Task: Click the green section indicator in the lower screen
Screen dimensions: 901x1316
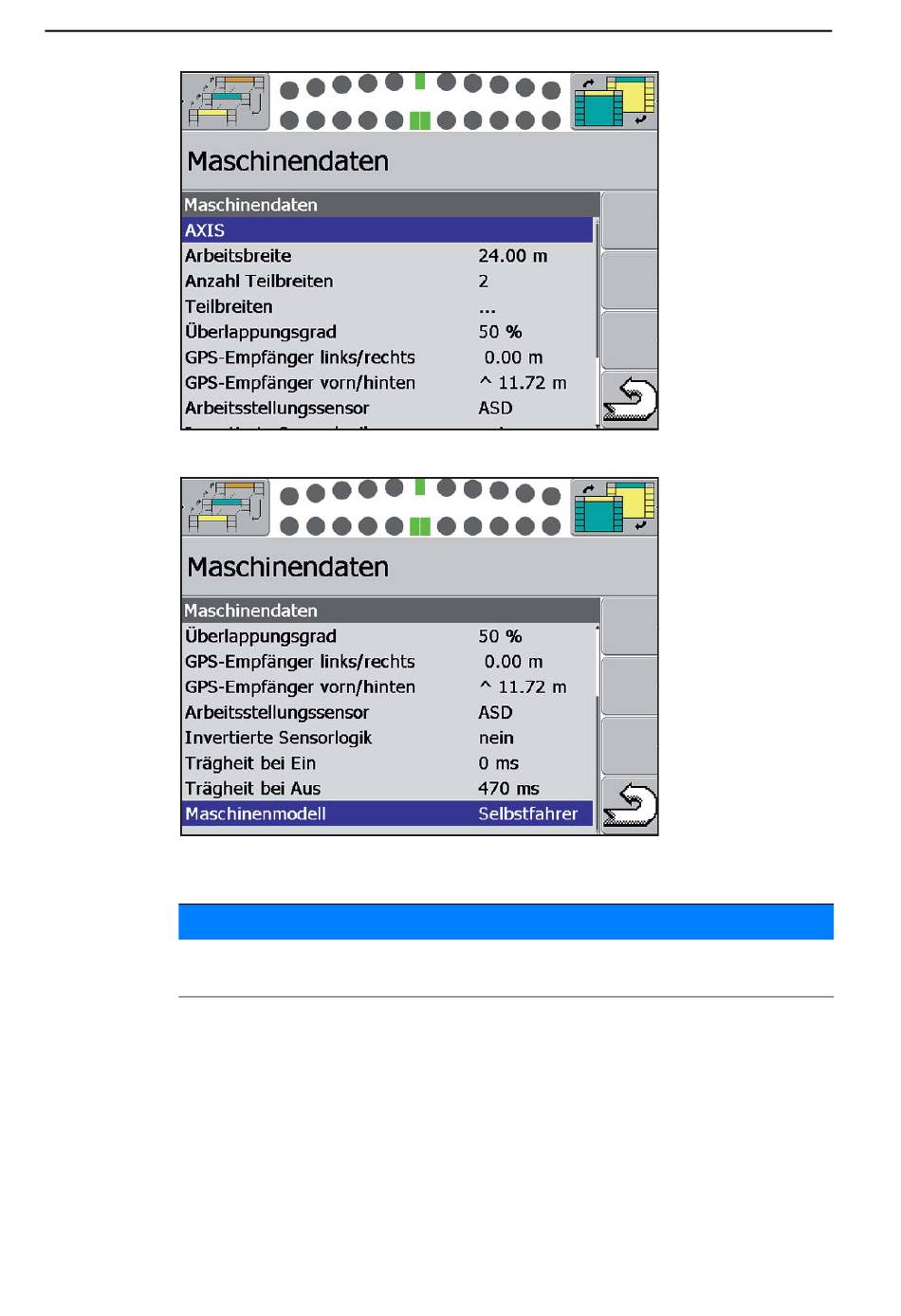Action: tap(419, 526)
